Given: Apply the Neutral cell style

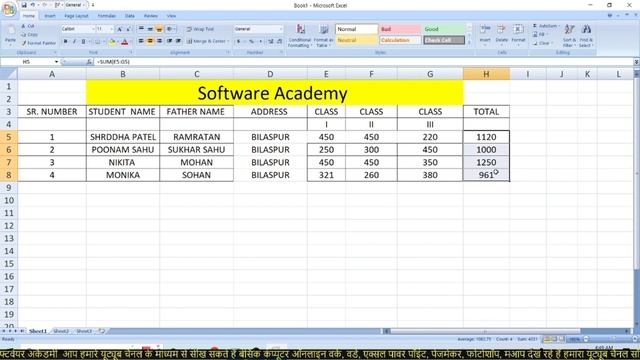Looking at the screenshot, I should pos(356,40).
